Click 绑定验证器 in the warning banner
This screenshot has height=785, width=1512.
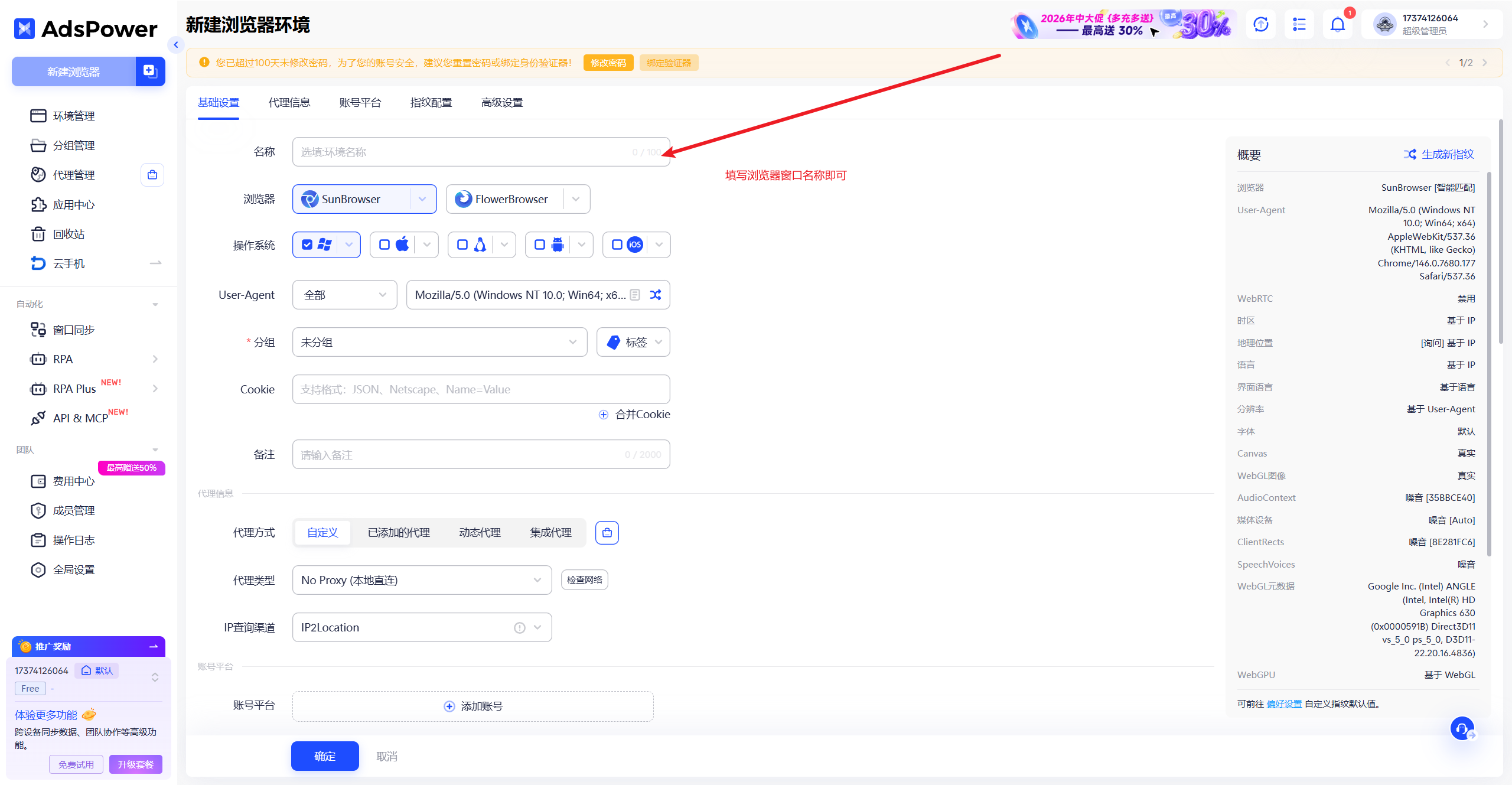coord(669,63)
